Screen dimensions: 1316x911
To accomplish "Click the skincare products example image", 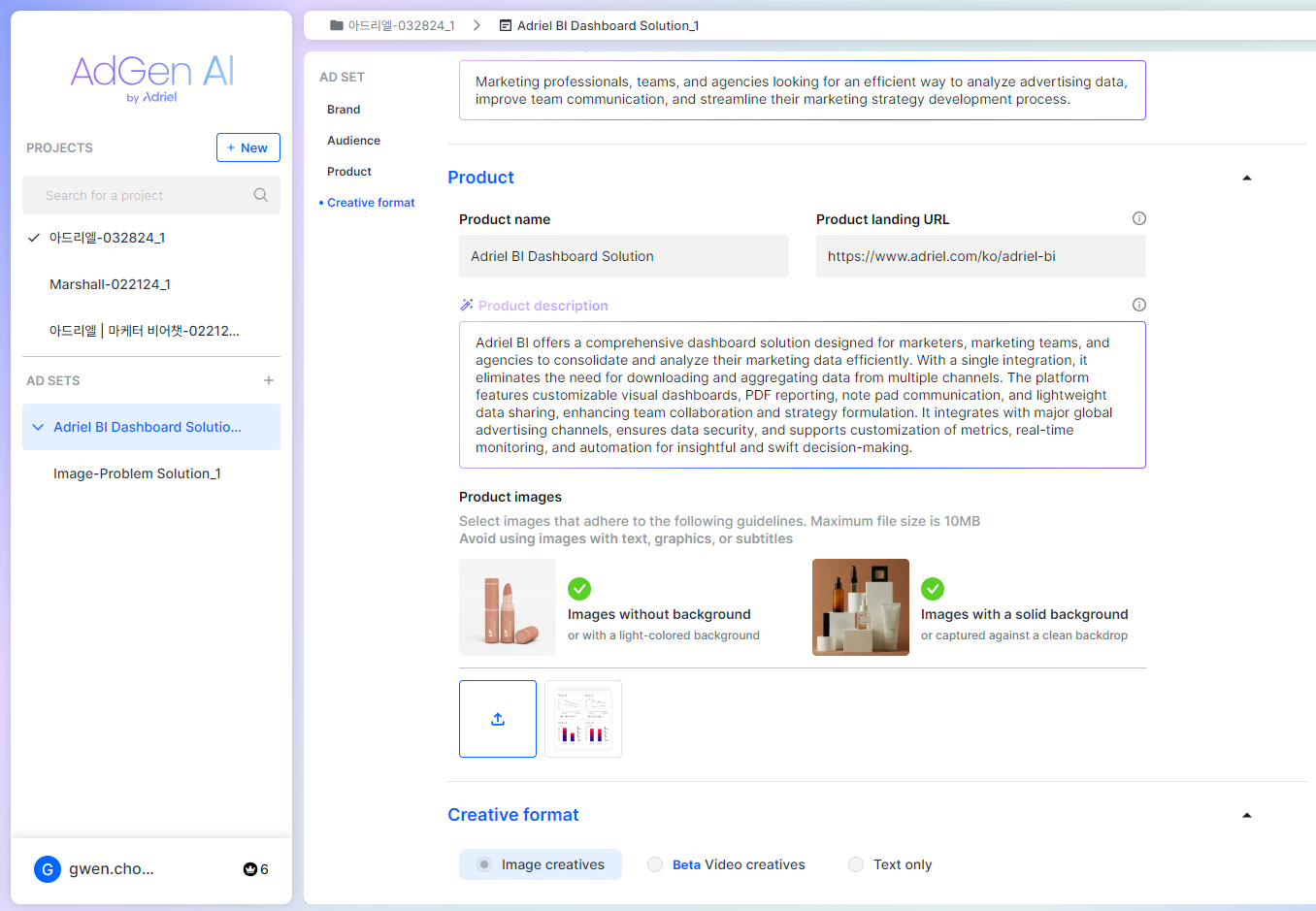I will pyautogui.click(x=861, y=607).
